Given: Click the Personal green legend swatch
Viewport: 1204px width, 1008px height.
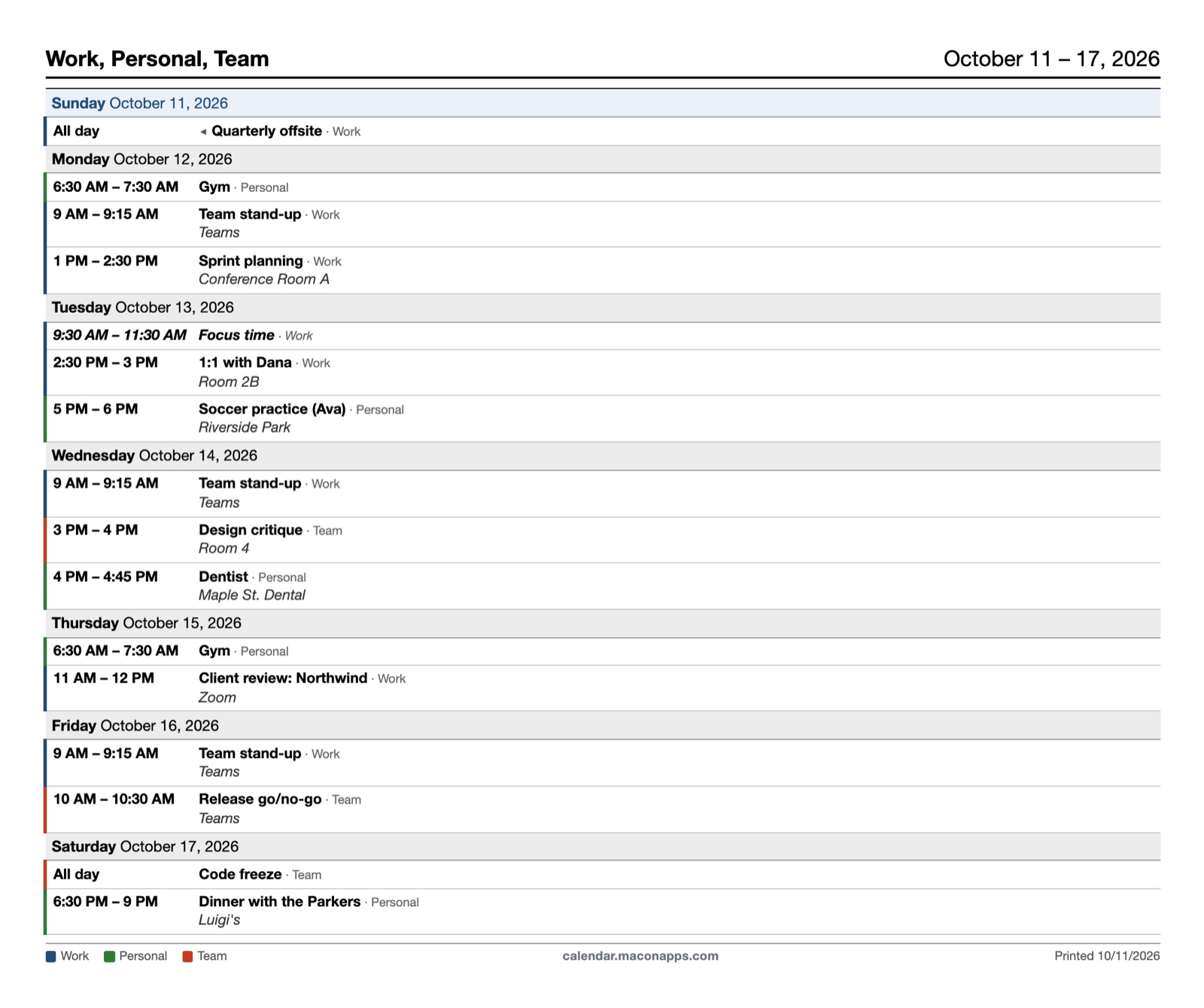Looking at the screenshot, I should 109,957.
